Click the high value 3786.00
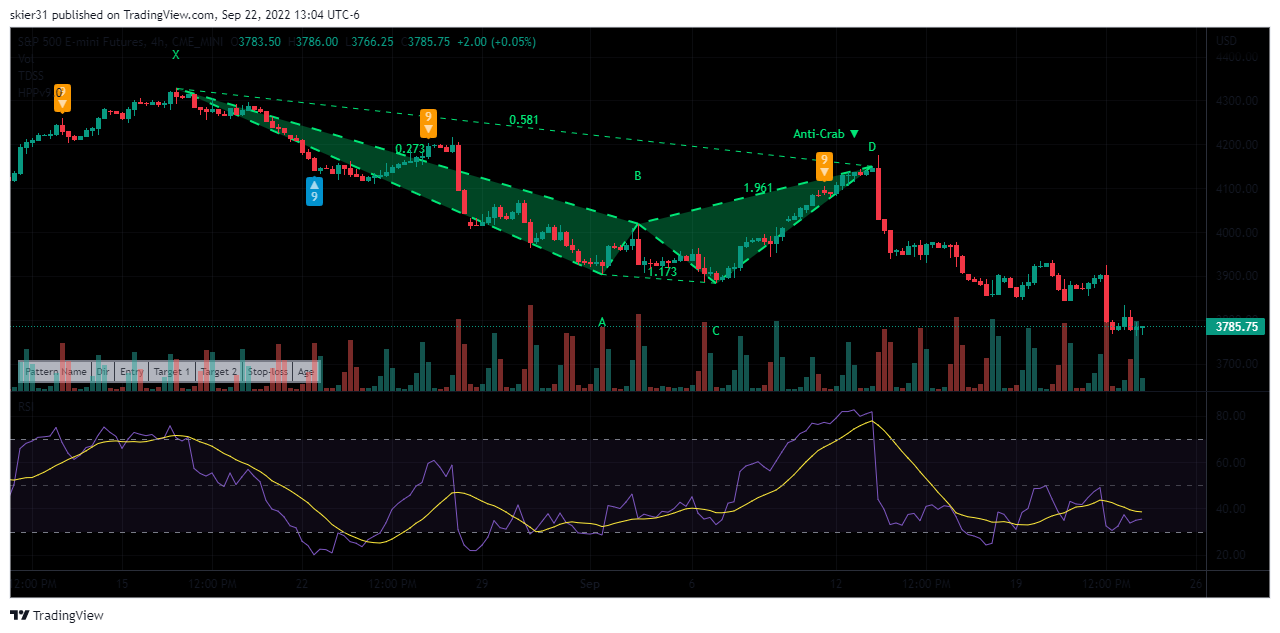The image size is (1280, 633). click(318, 42)
